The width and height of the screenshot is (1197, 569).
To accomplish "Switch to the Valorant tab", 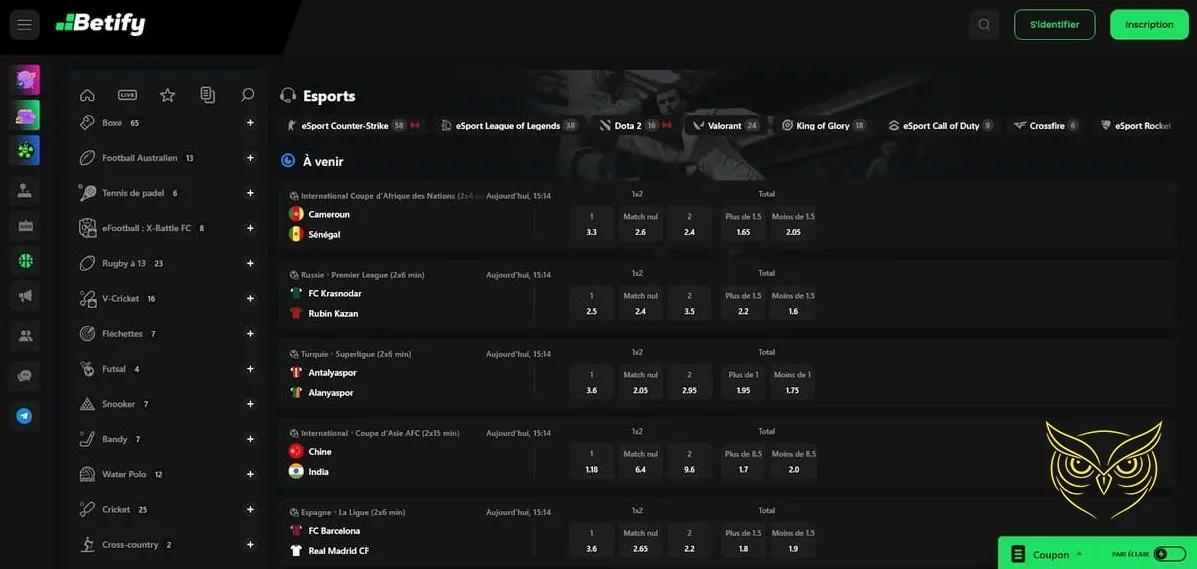I will [x=725, y=126].
